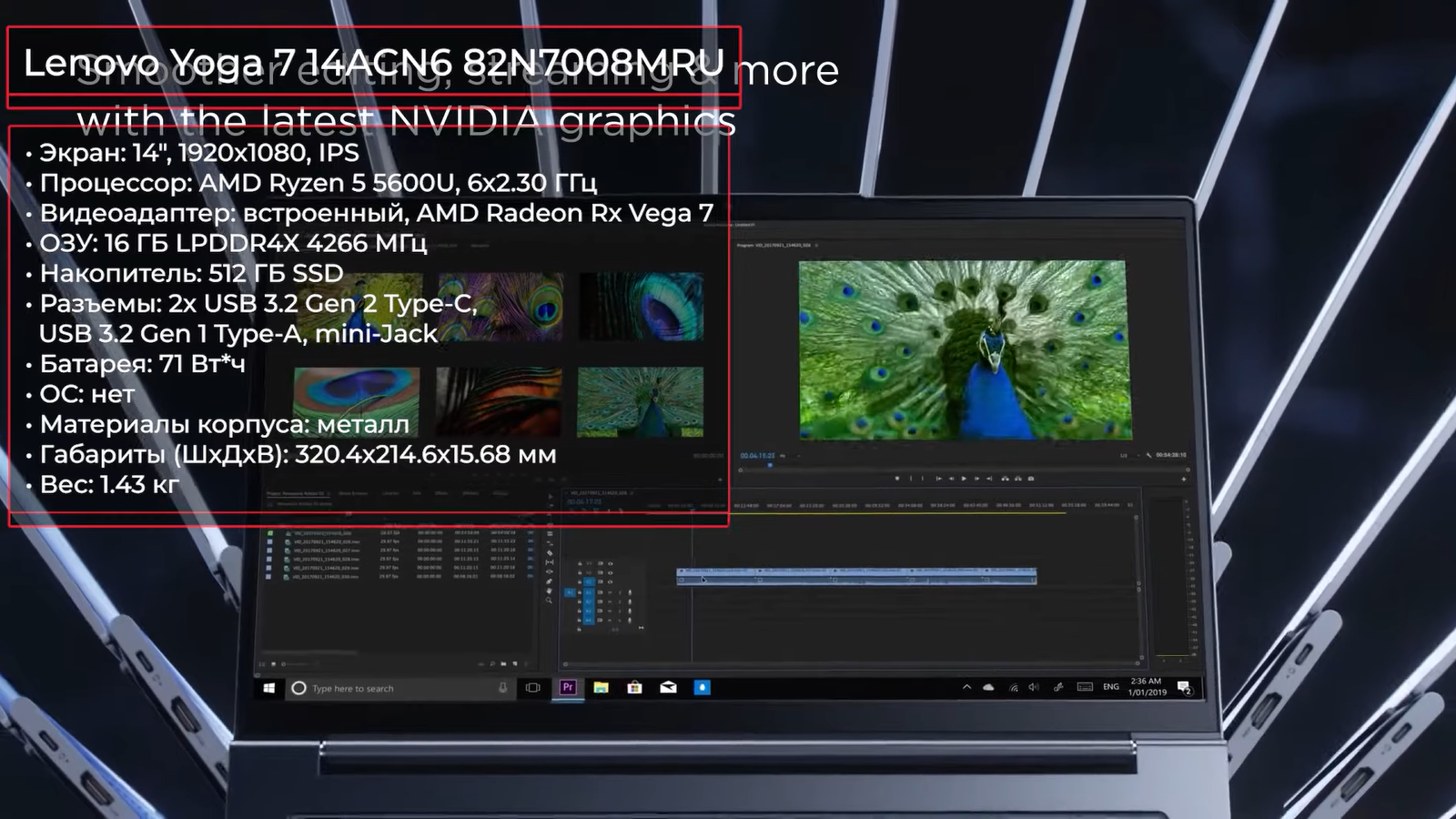Show hidden system tray icons chevron
The width and height of the screenshot is (1456, 819).
tap(966, 688)
